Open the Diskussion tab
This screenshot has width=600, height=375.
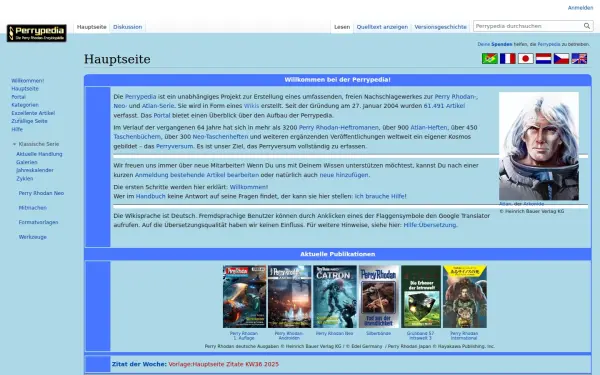pyautogui.click(x=127, y=27)
